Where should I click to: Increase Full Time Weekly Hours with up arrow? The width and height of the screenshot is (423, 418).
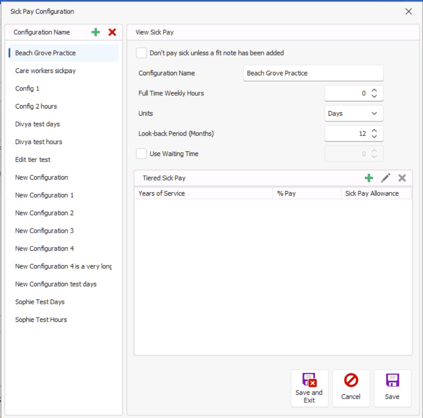click(374, 90)
